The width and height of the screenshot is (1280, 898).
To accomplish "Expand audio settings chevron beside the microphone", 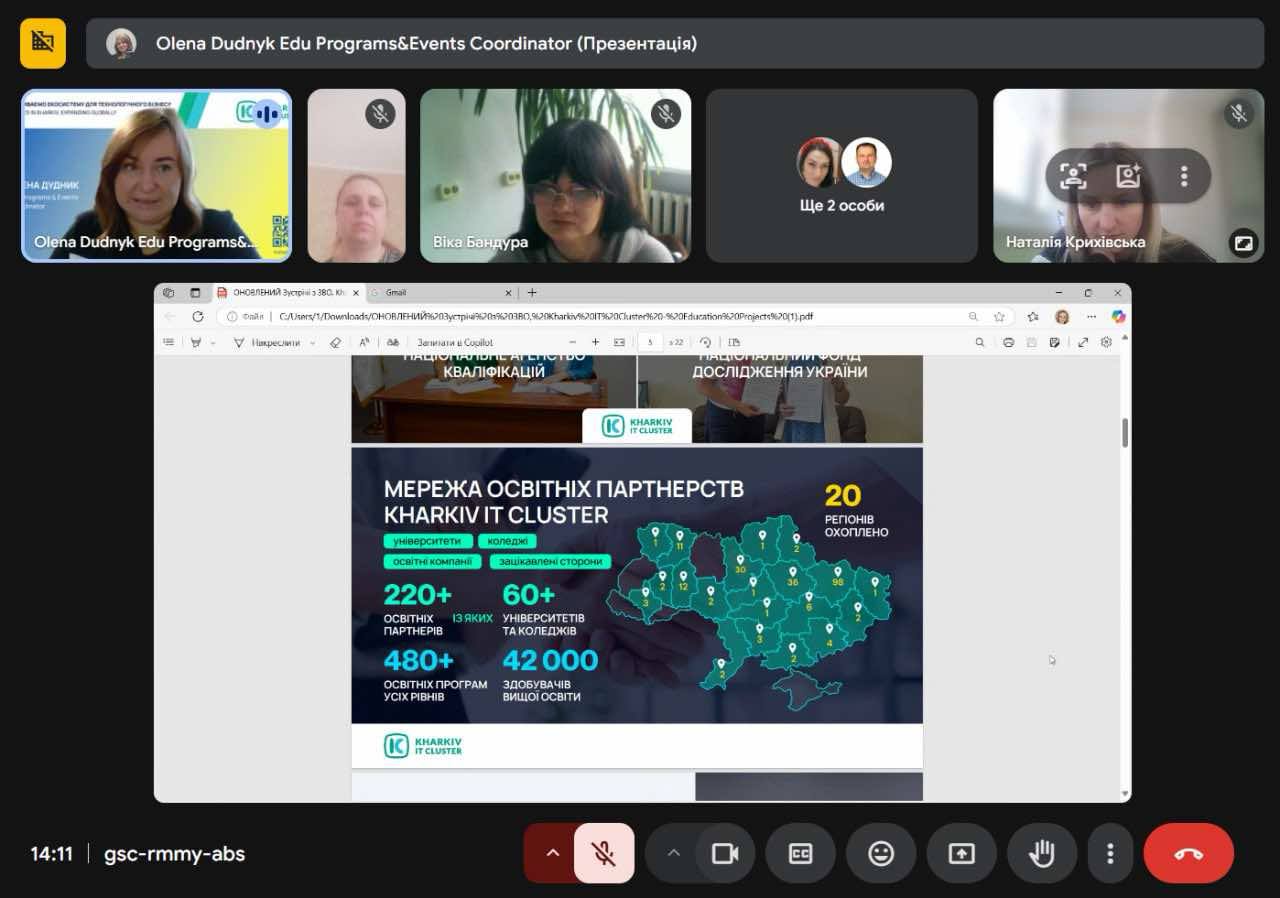I will pyautogui.click(x=552, y=853).
